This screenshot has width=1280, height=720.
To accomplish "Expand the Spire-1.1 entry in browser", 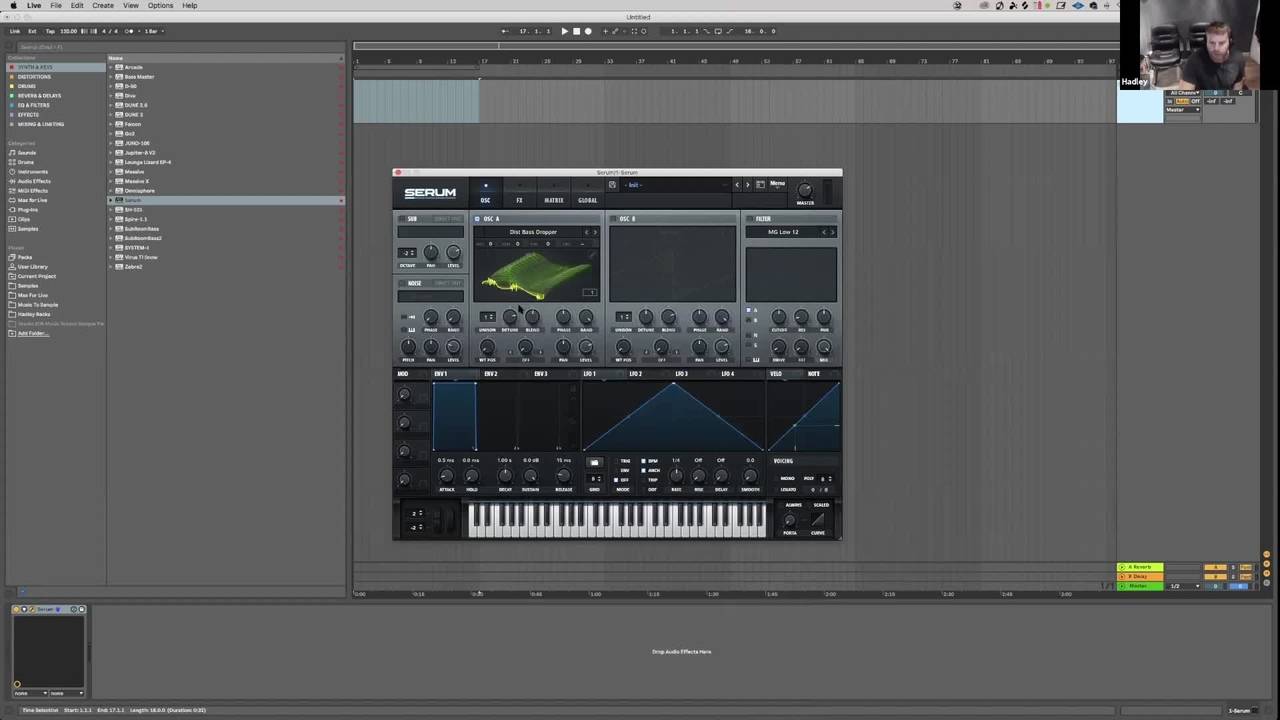I will tap(111, 219).
